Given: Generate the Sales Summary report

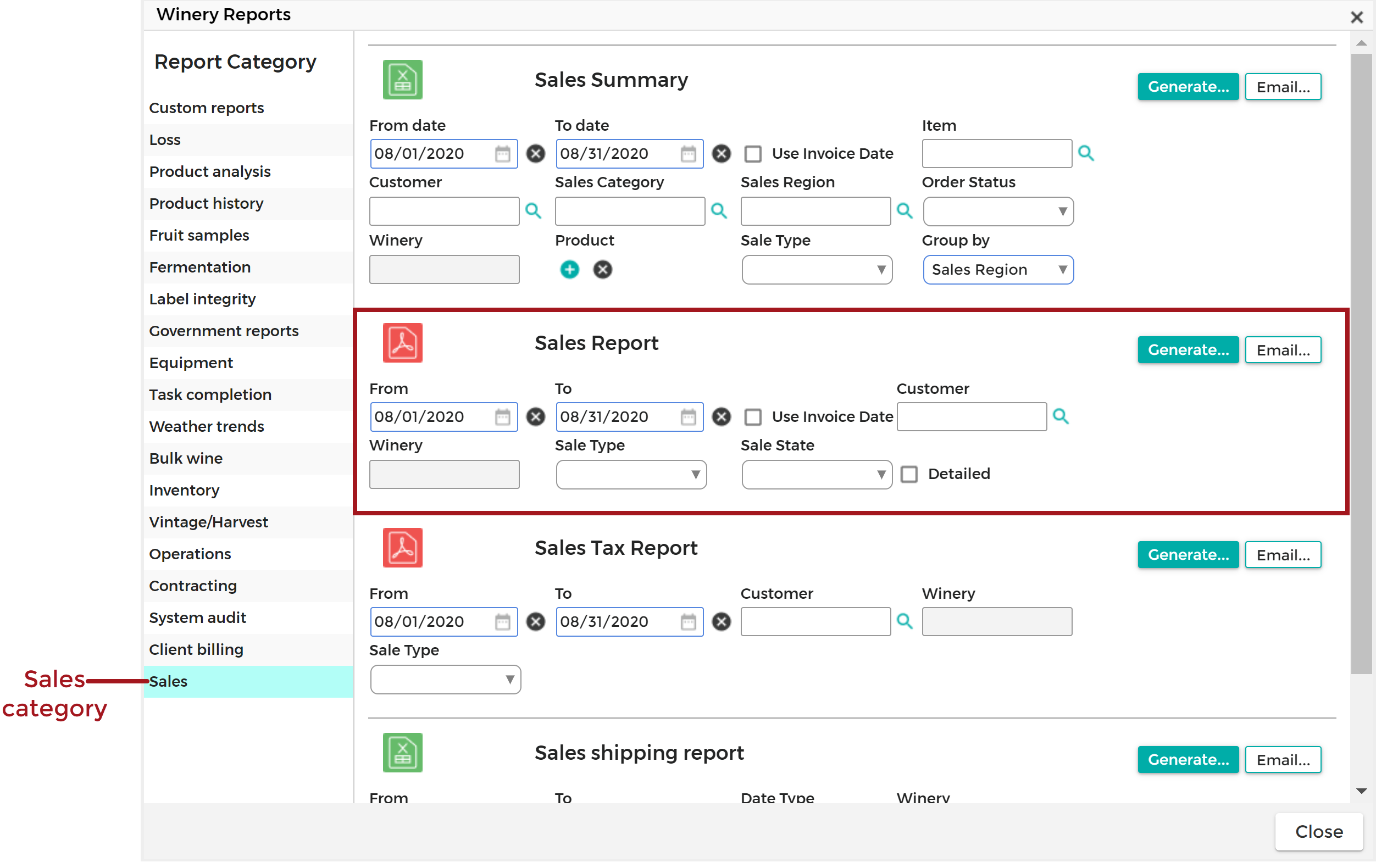Looking at the screenshot, I should 1188,87.
